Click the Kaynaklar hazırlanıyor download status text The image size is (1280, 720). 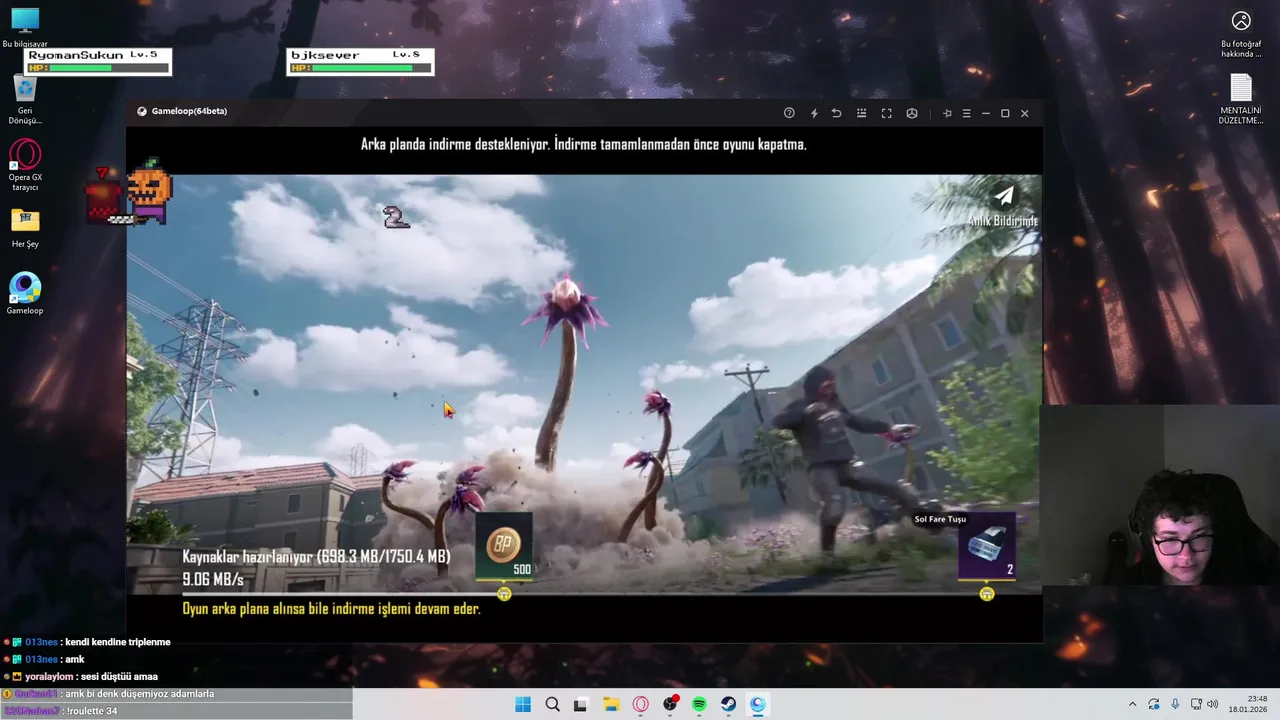pyautogui.click(x=316, y=556)
